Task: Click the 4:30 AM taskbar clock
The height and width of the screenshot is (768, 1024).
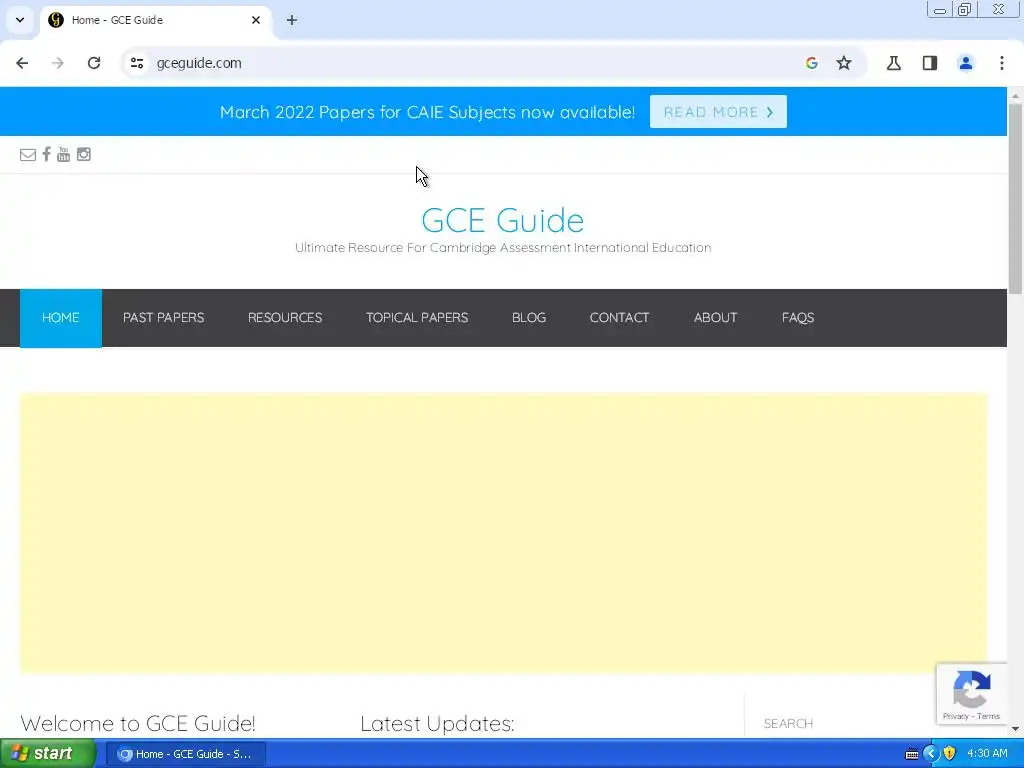Action: click(x=987, y=754)
